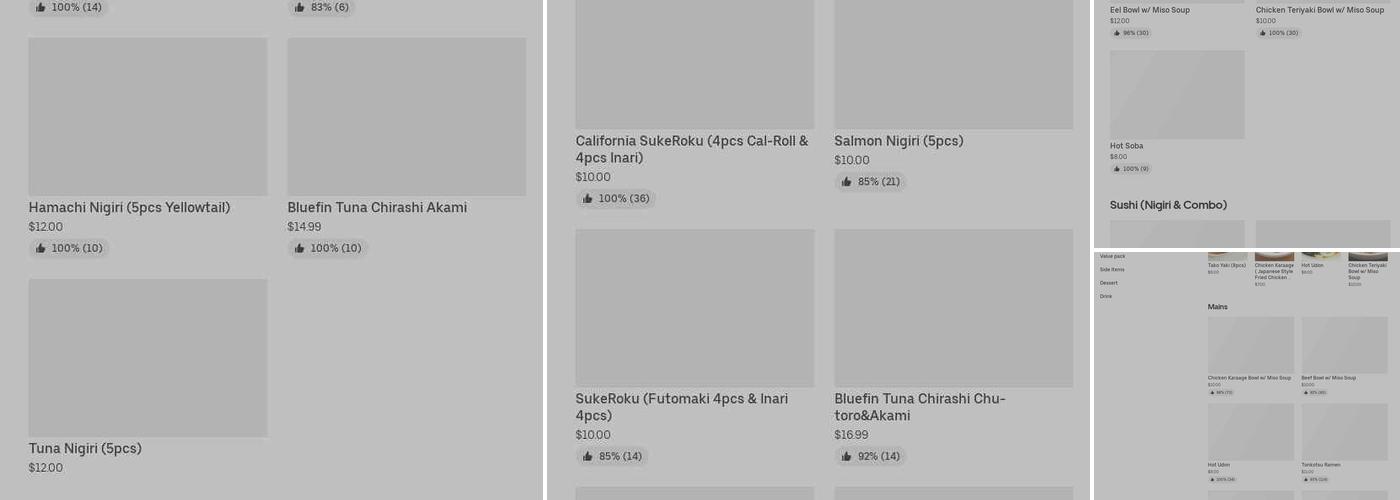Open the Side Items menu category

(x=1112, y=270)
